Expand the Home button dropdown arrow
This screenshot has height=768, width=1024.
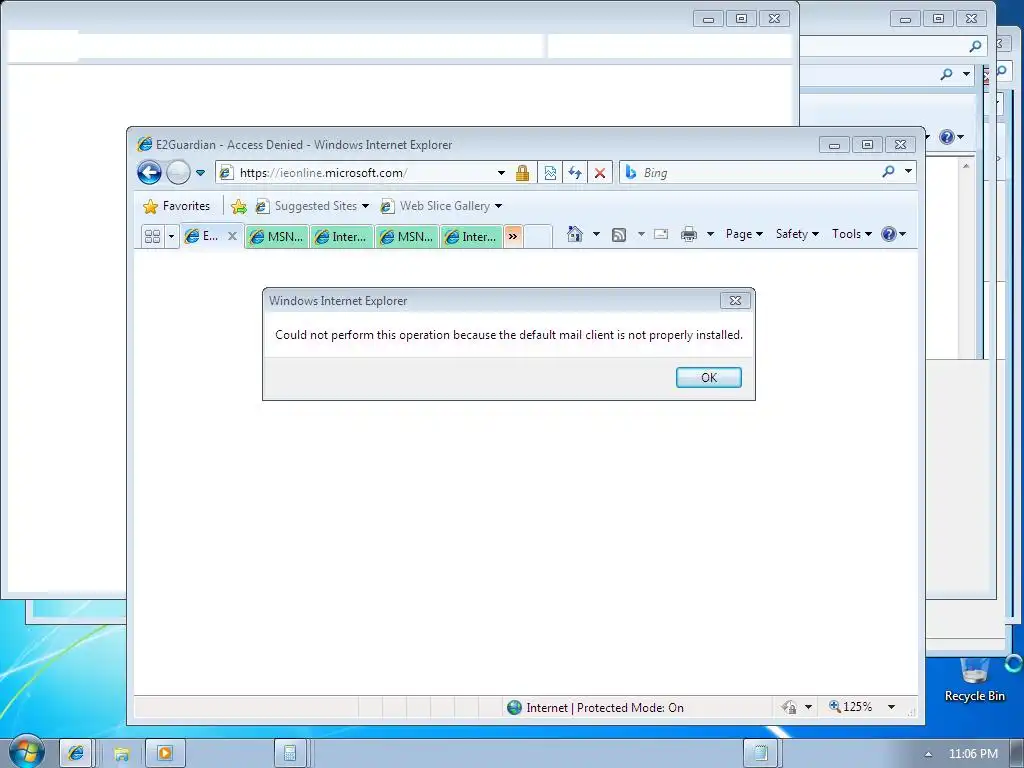click(x=596, y=234)
